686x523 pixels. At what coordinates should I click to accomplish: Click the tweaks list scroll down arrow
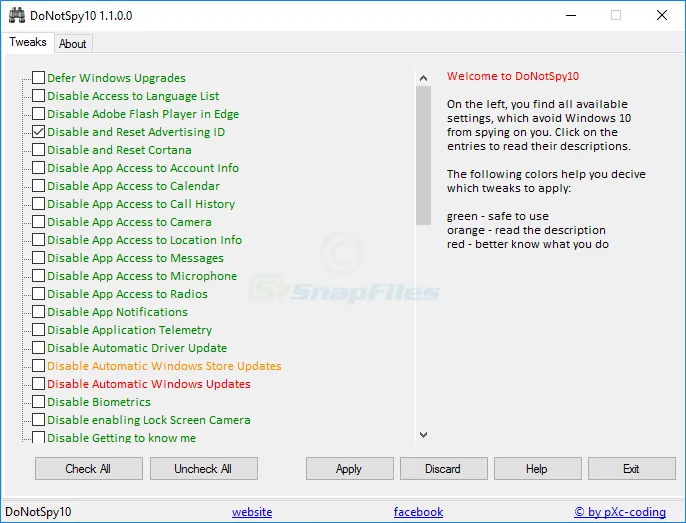click(423, 435)
